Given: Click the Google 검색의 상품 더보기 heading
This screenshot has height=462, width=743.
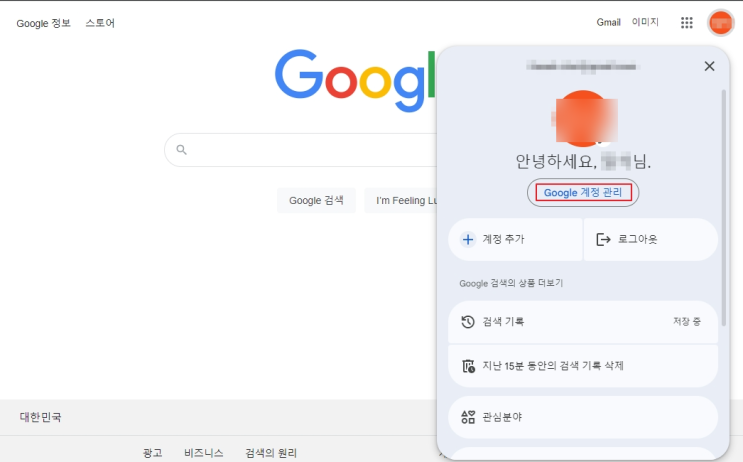Looking at the screenshot, I should 511,283.
